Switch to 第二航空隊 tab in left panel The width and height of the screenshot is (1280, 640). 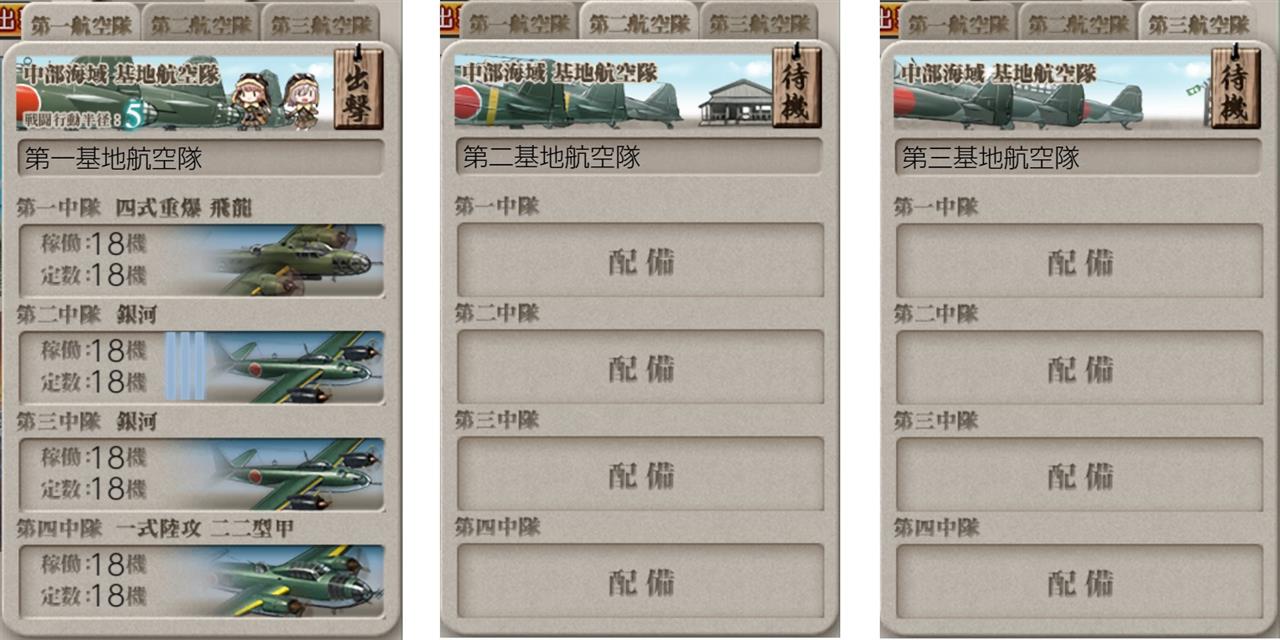pos(200,24)
